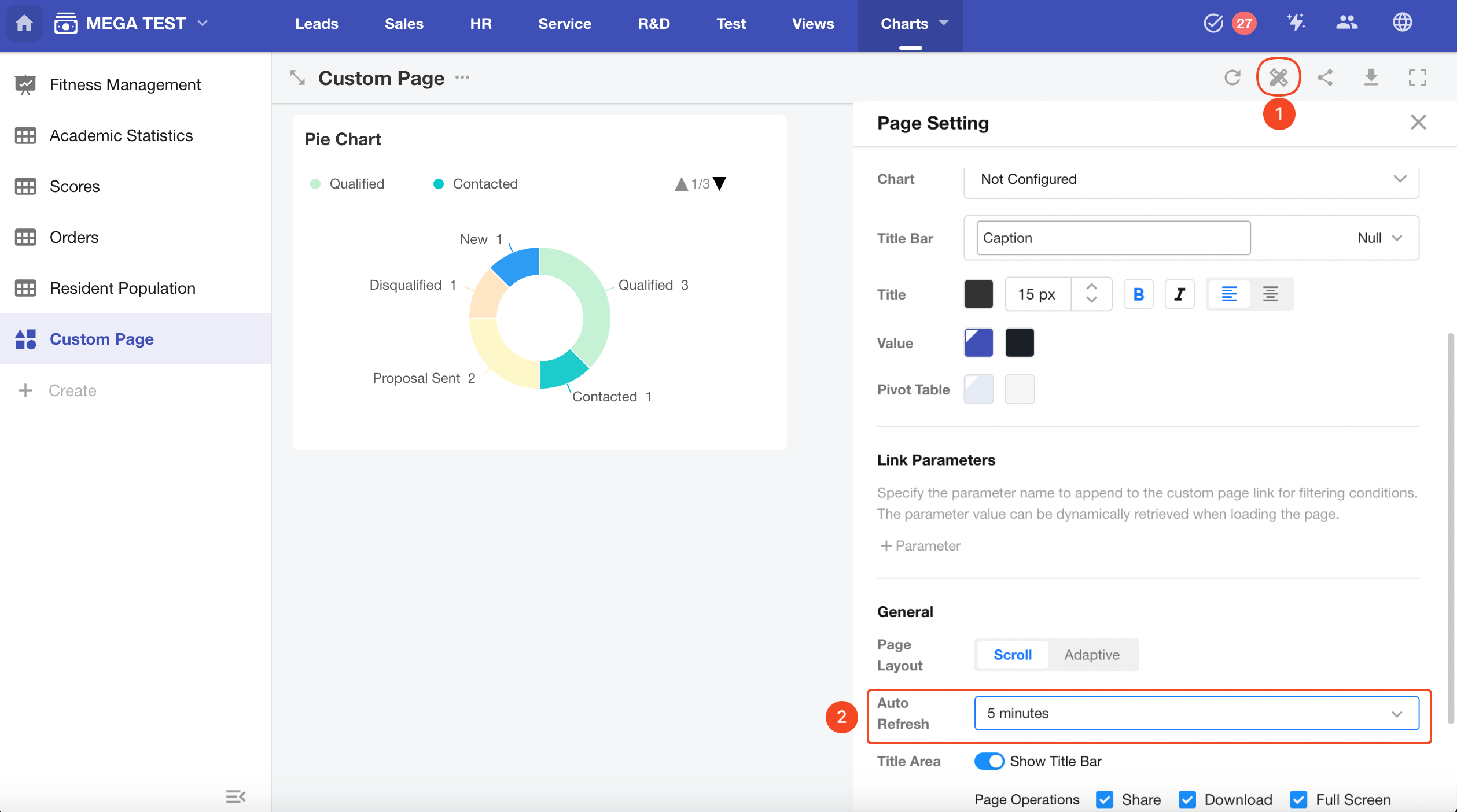Toggle bold formatting for title
Image resolution: width=1457 pixels, height=812 pixels.
coord(1138,294)
